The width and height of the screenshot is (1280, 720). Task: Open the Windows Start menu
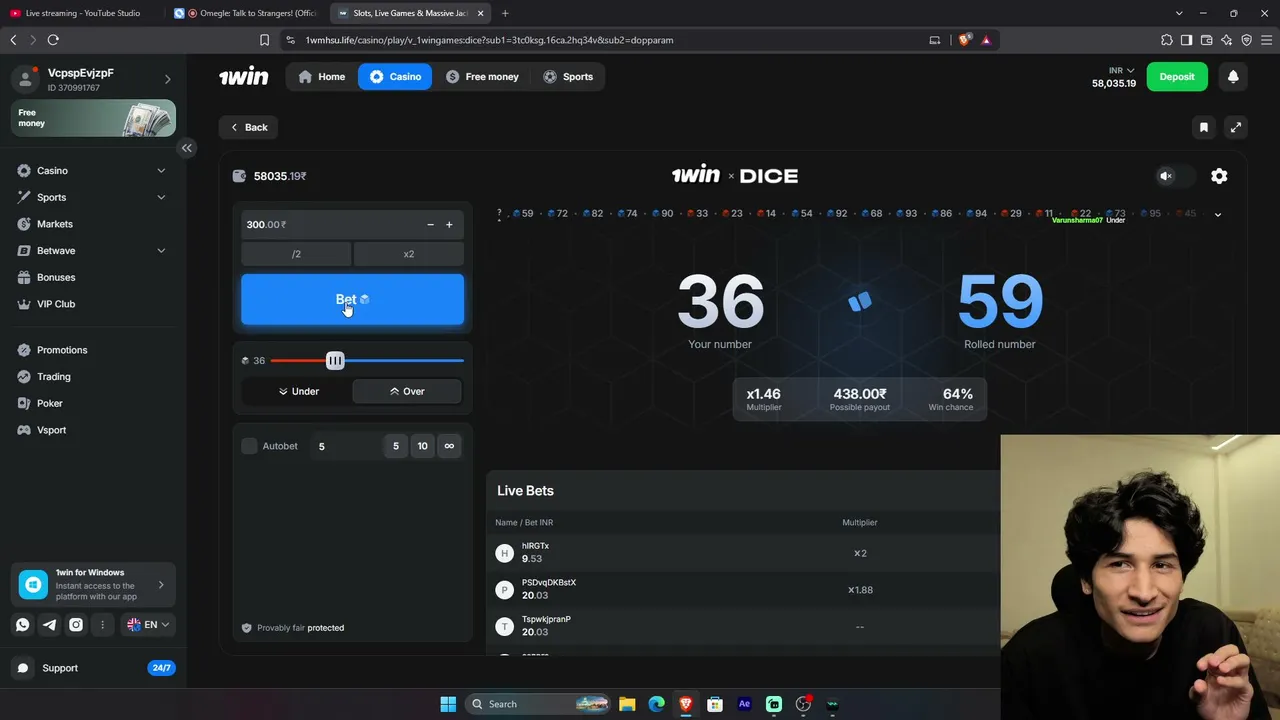pyautogui.click(x=448, y=704)
